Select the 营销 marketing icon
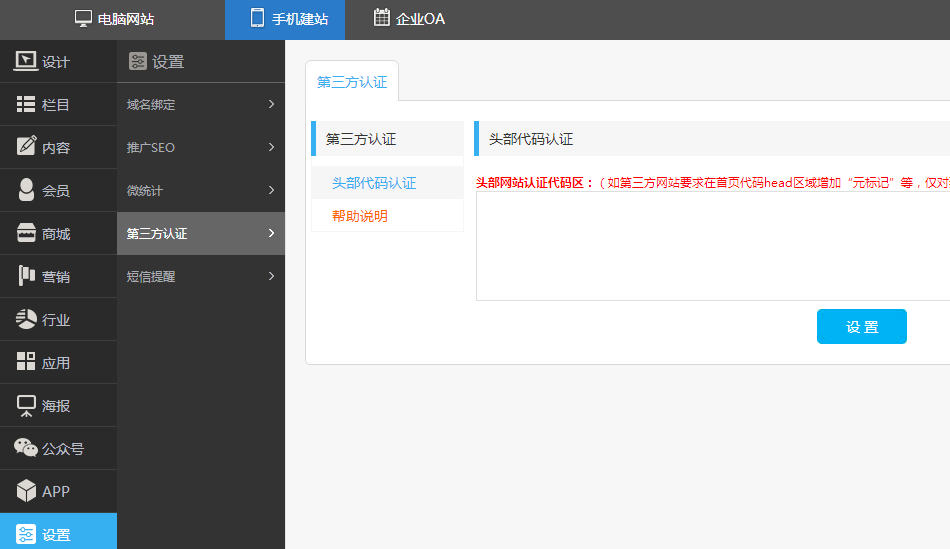Screen dimensions: 950x549 tap(26, 276)
